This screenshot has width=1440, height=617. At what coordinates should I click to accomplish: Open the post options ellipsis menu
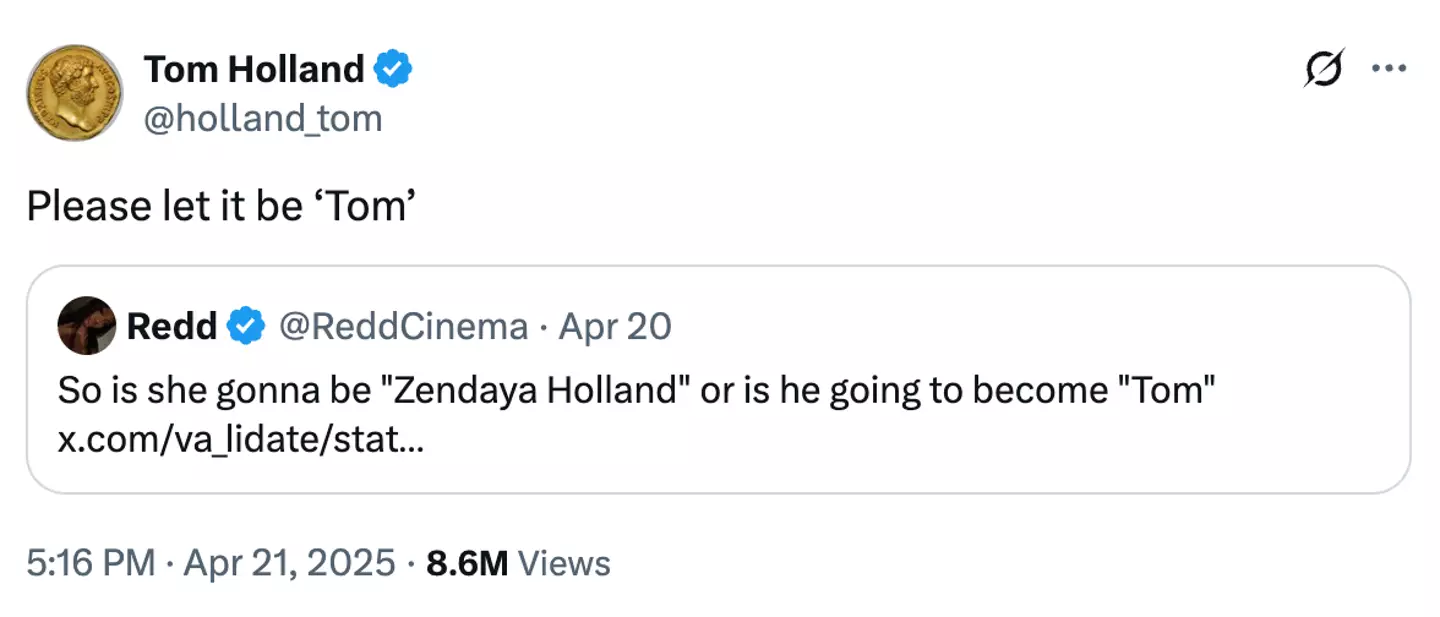point(1389,70)
